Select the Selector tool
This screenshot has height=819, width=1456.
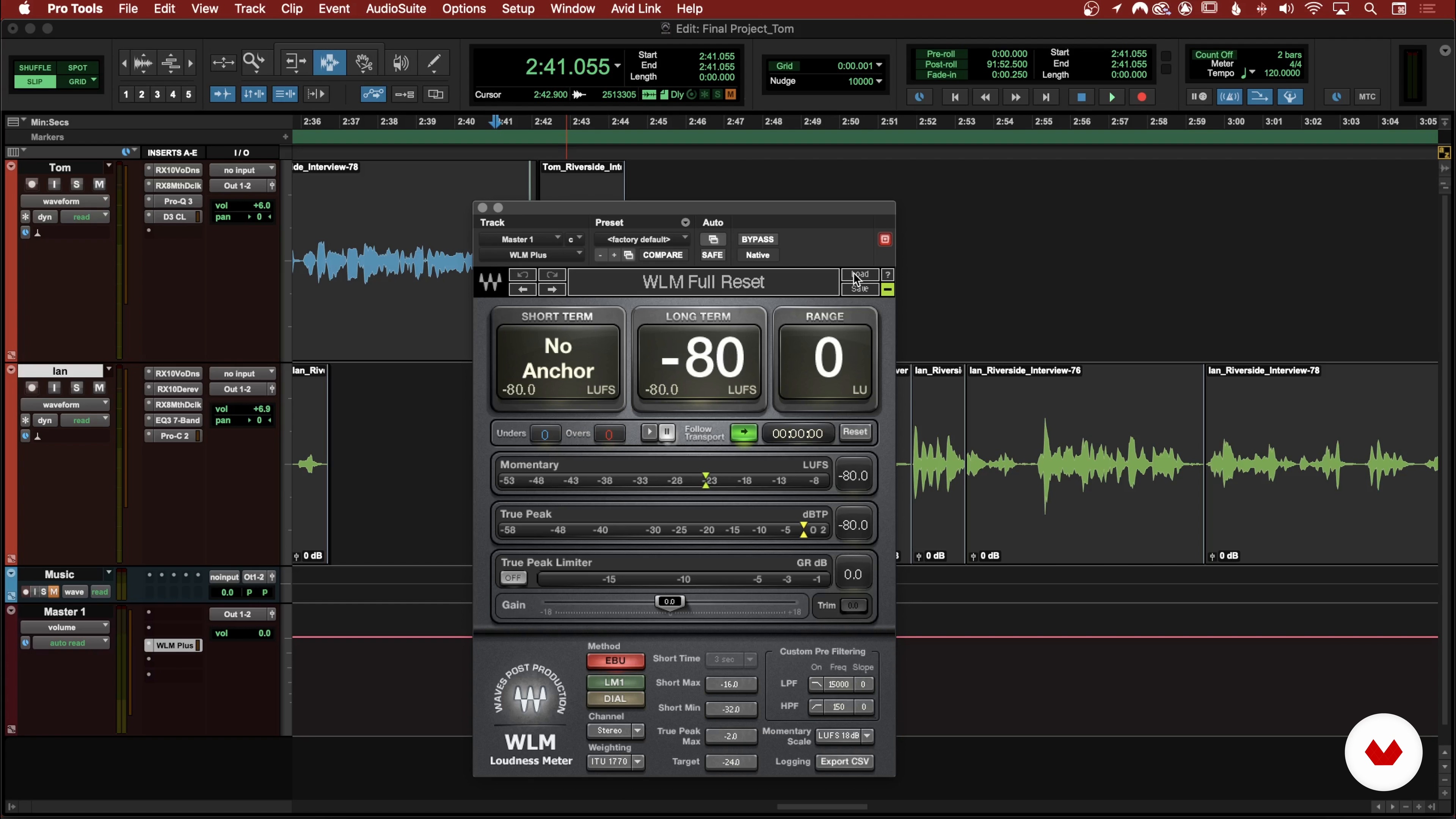coord(329,62)
